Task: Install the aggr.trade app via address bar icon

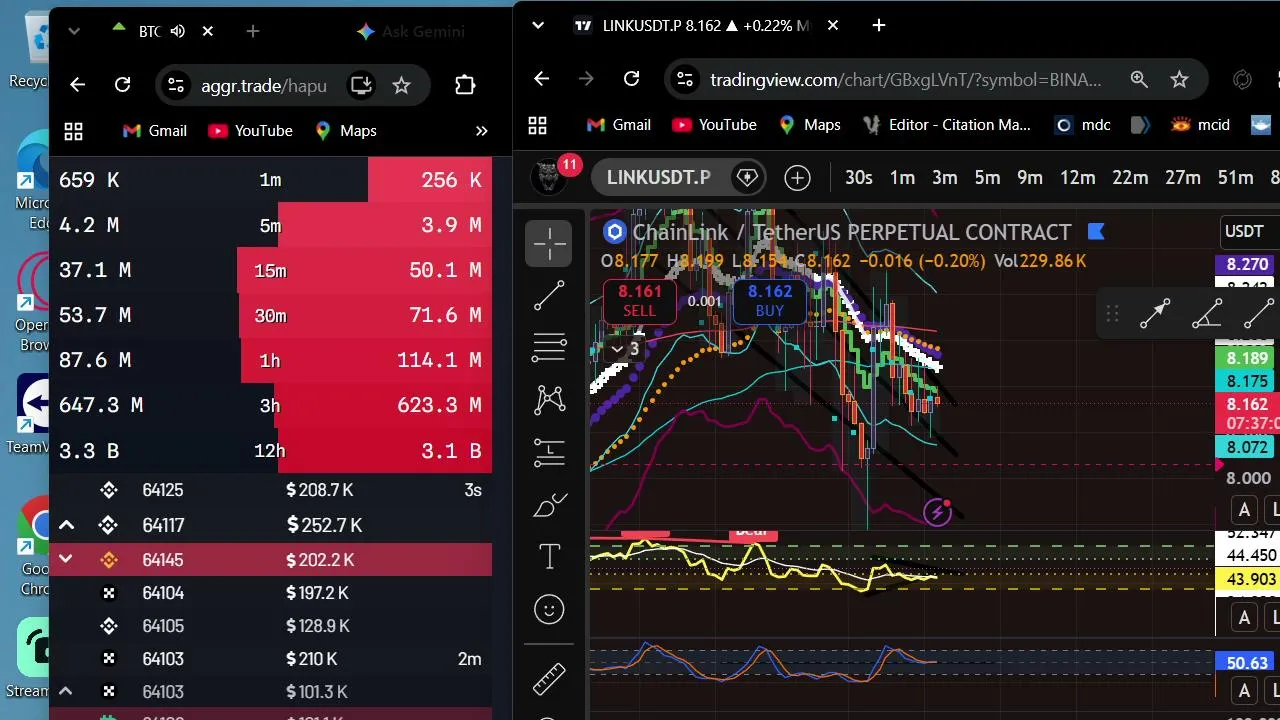Action: pyautogui.click(x=360, y=85)
